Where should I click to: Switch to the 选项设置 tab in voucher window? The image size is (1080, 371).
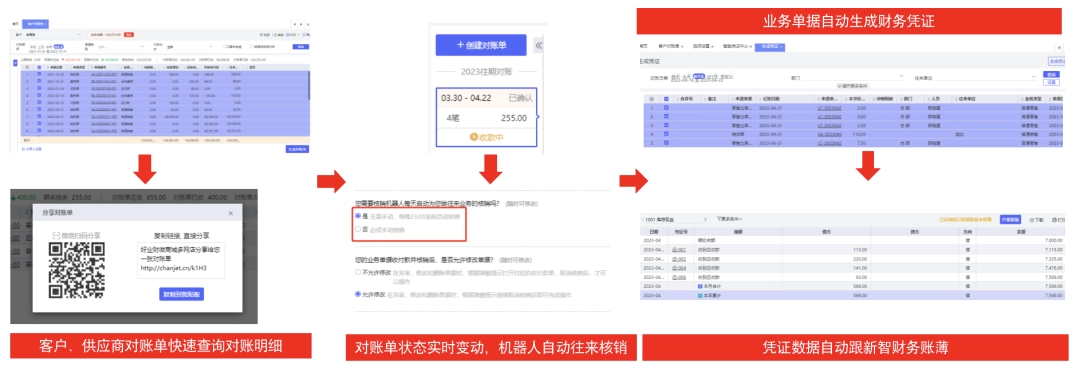point(701,45)
